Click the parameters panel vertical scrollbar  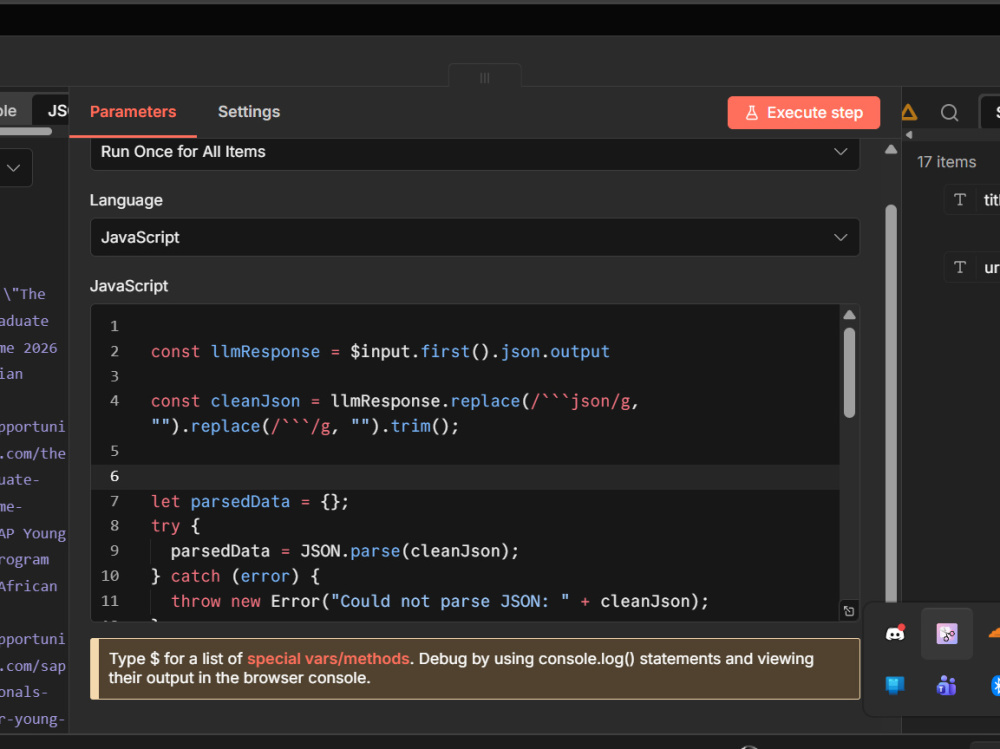[x=891, y=403]
